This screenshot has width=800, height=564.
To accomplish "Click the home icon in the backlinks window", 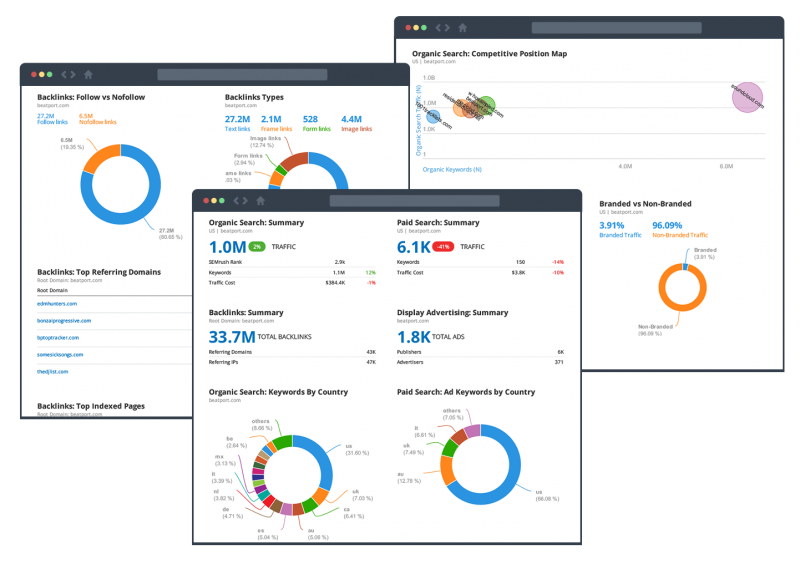I will [x=88, y=75].
